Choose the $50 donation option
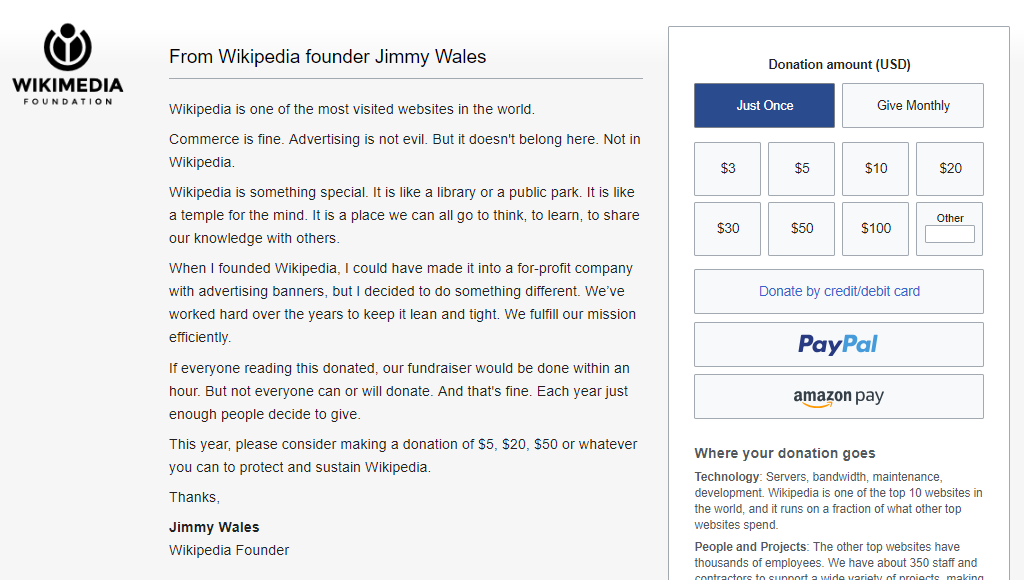Screen dimensions: 1024x580 coord(801,228)
